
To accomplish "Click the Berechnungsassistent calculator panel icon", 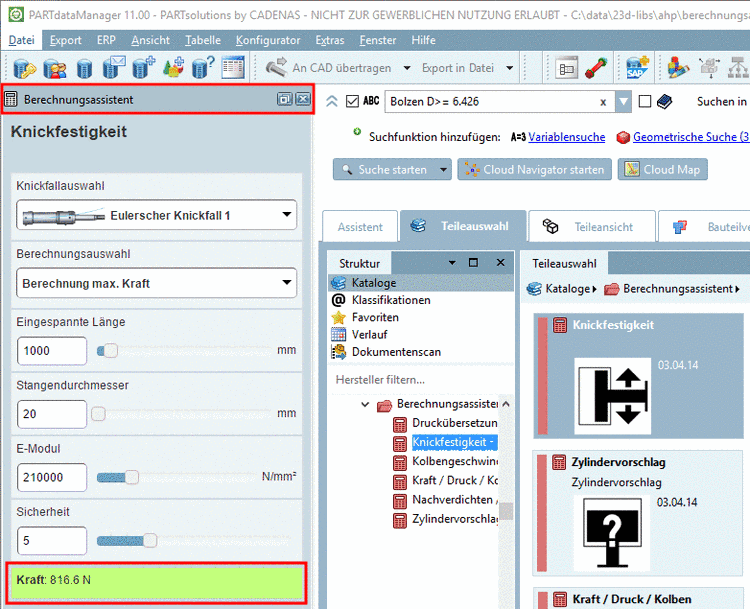I will tap(11, 100).
